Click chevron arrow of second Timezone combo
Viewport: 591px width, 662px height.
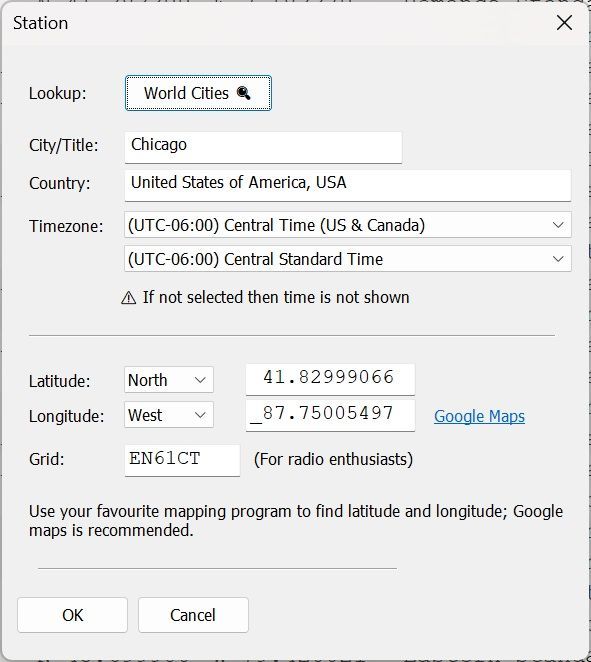tap(558, 259)
